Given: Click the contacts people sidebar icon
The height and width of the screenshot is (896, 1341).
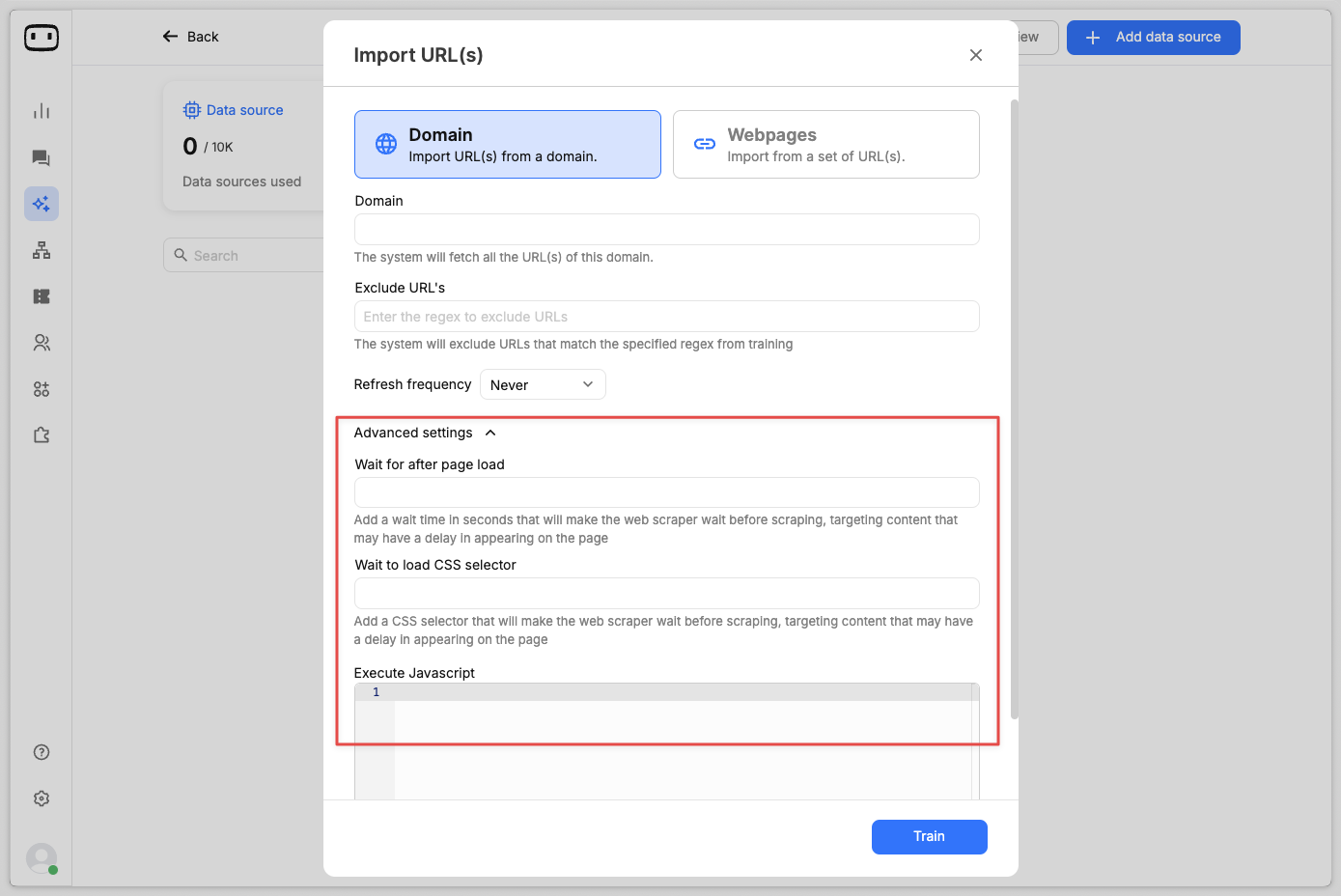Looking at the screenshot, I should click(42, 343).
